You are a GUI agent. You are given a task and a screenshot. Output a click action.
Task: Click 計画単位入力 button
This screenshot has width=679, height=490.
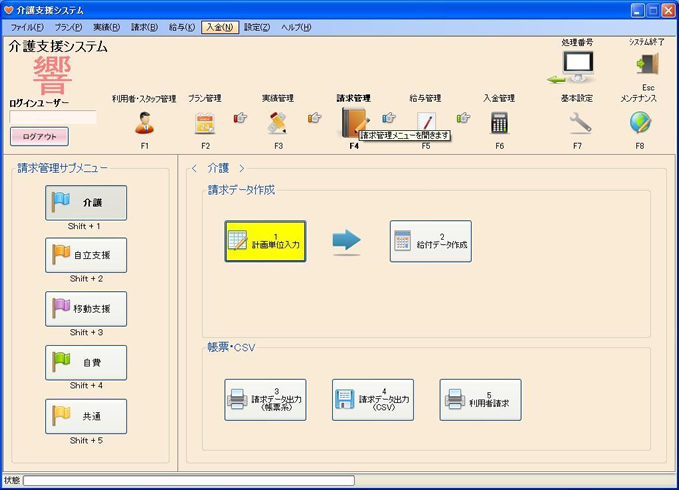pyautogui.click(x=265, y=241)
